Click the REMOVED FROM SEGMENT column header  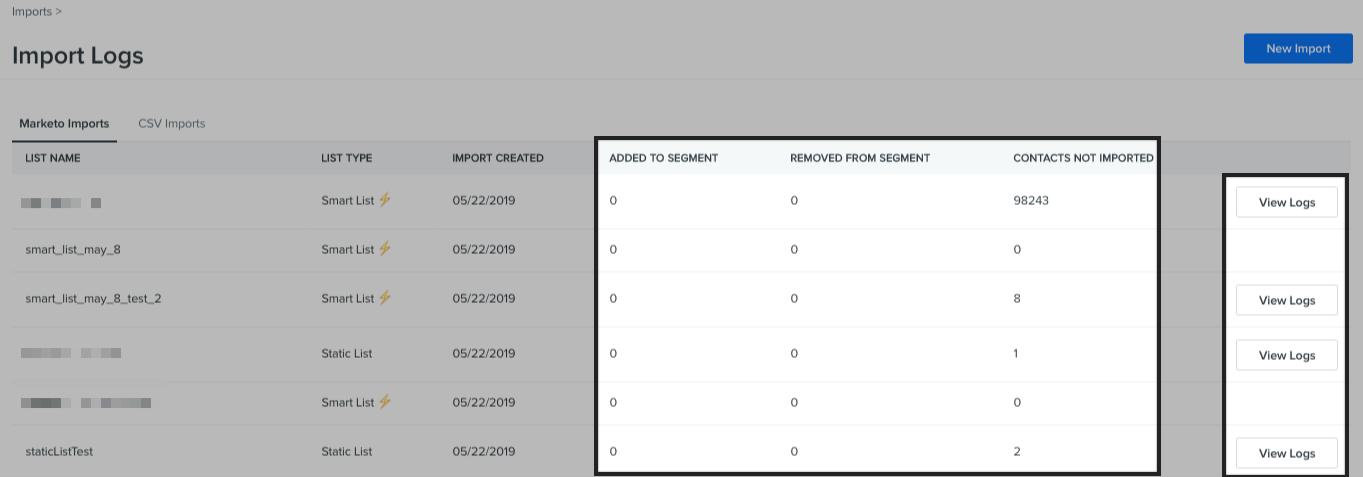tap(860, 158)
